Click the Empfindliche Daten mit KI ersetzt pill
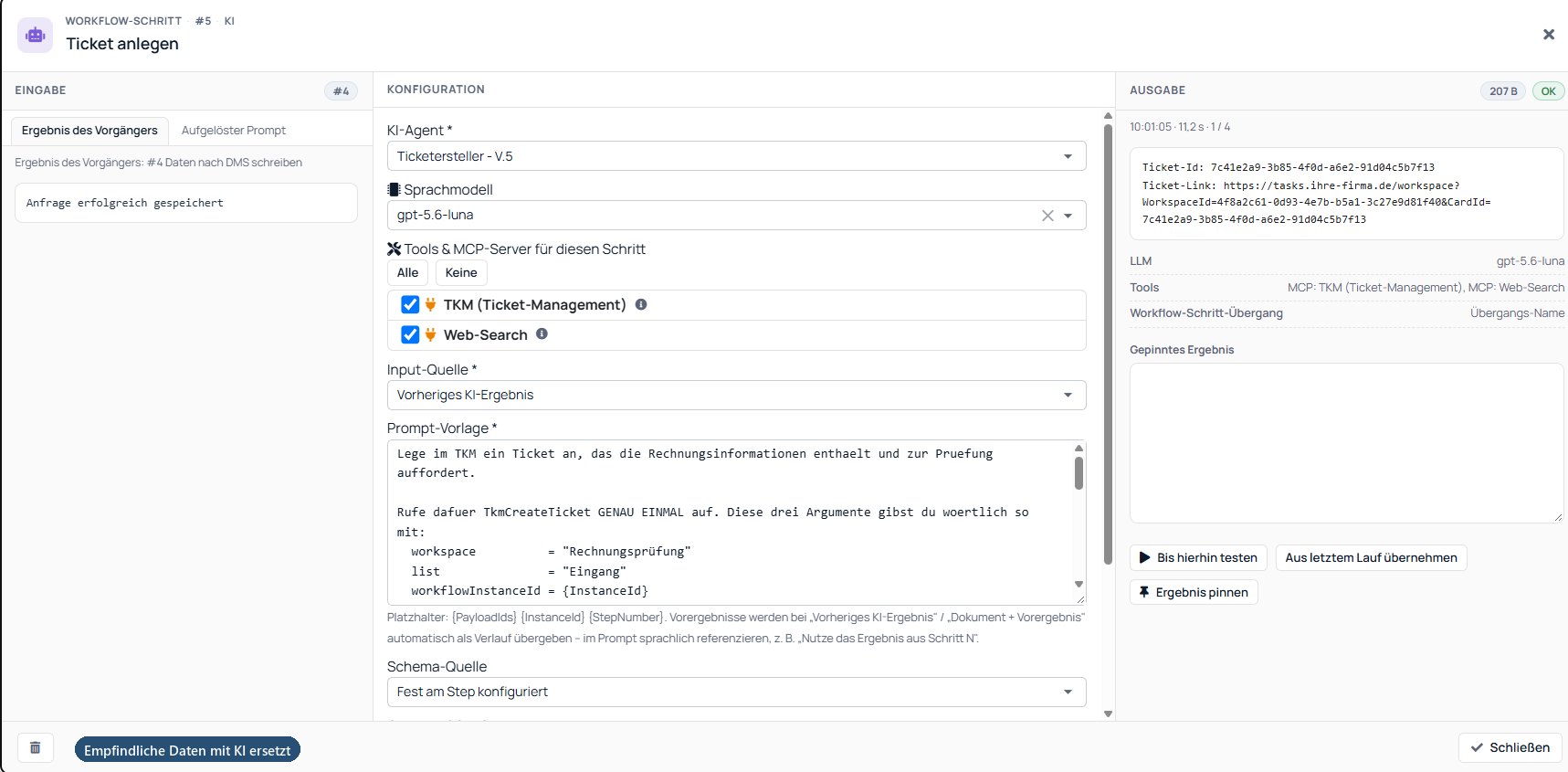 tap(187, 750)
